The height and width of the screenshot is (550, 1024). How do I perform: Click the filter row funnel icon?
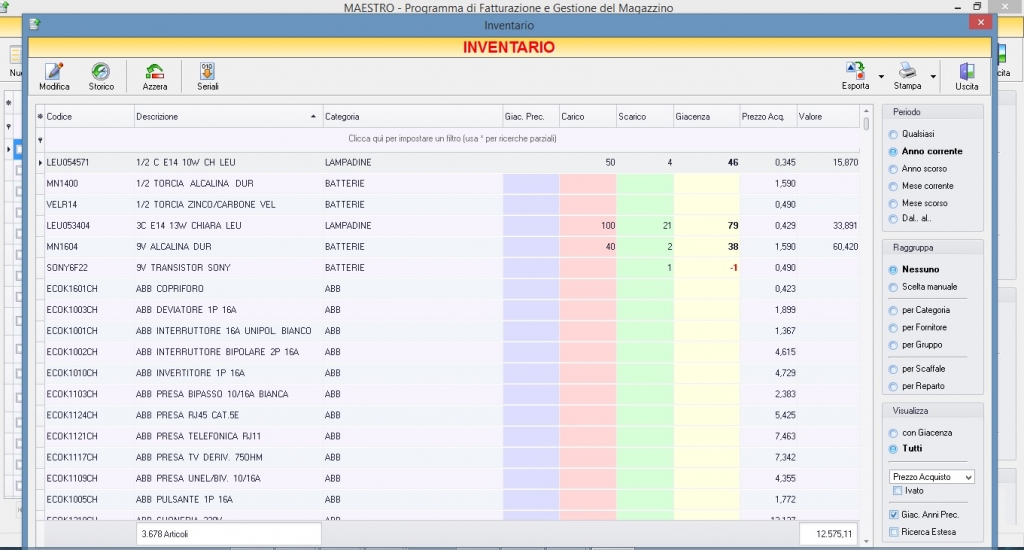tap(40, 140)
